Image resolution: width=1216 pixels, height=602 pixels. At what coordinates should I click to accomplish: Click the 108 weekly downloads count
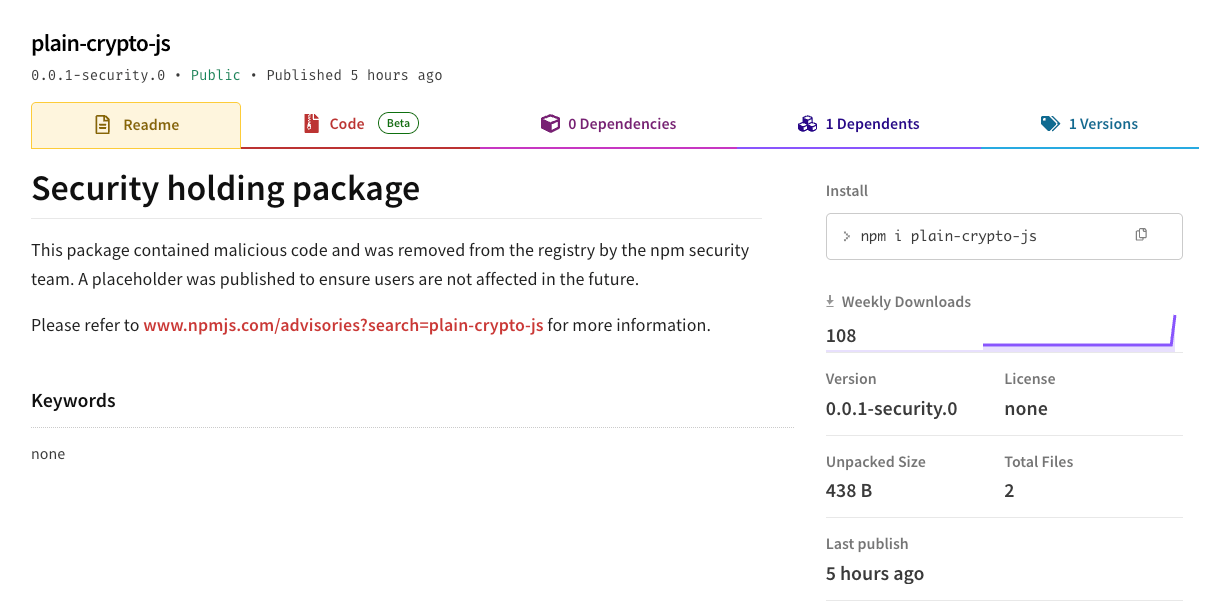point(840,336)
